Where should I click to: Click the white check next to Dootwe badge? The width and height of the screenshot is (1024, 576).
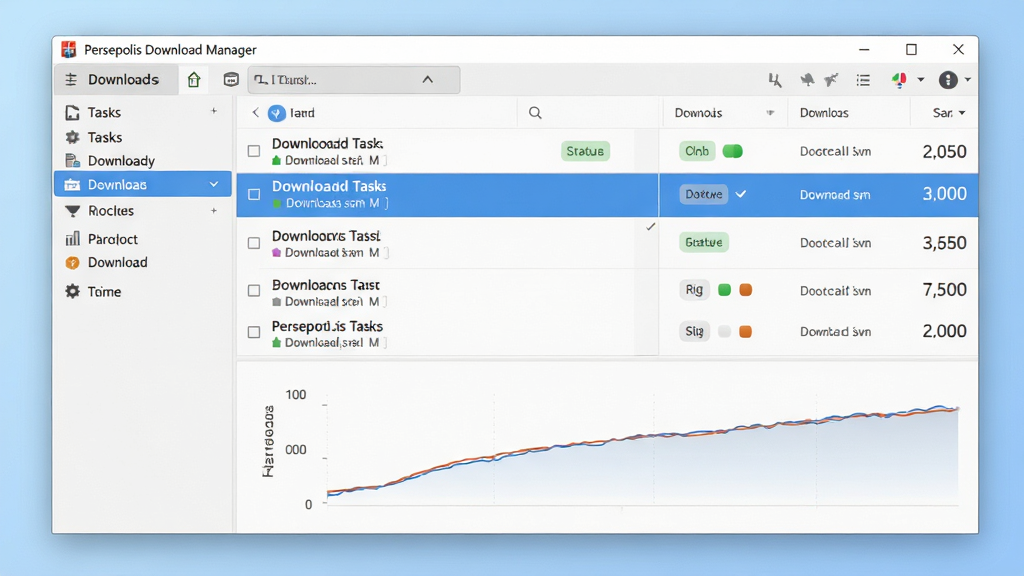click(741, 194)
